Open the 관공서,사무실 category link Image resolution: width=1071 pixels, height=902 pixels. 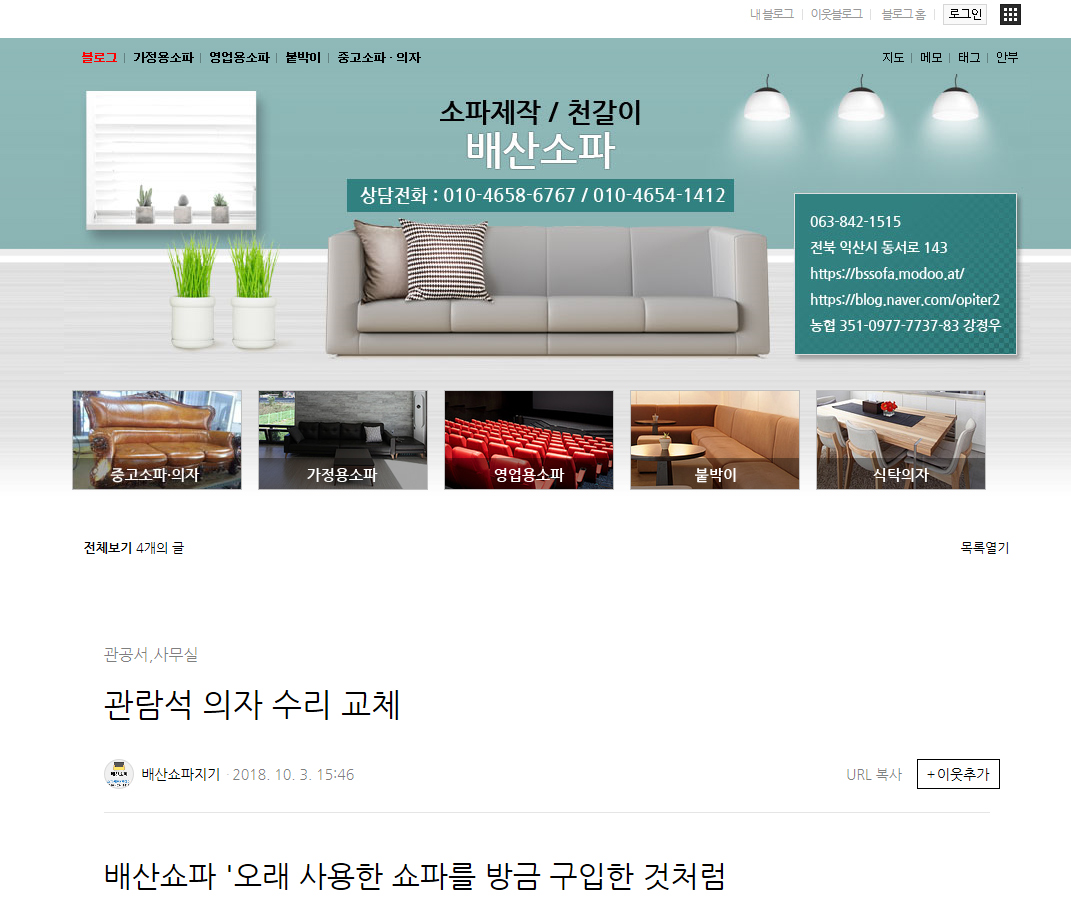click(151, 655)
